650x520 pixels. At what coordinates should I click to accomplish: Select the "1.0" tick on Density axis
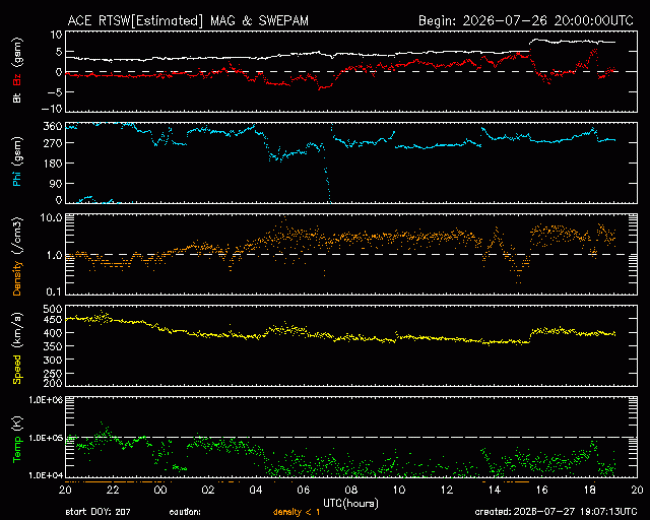point(54,255)
